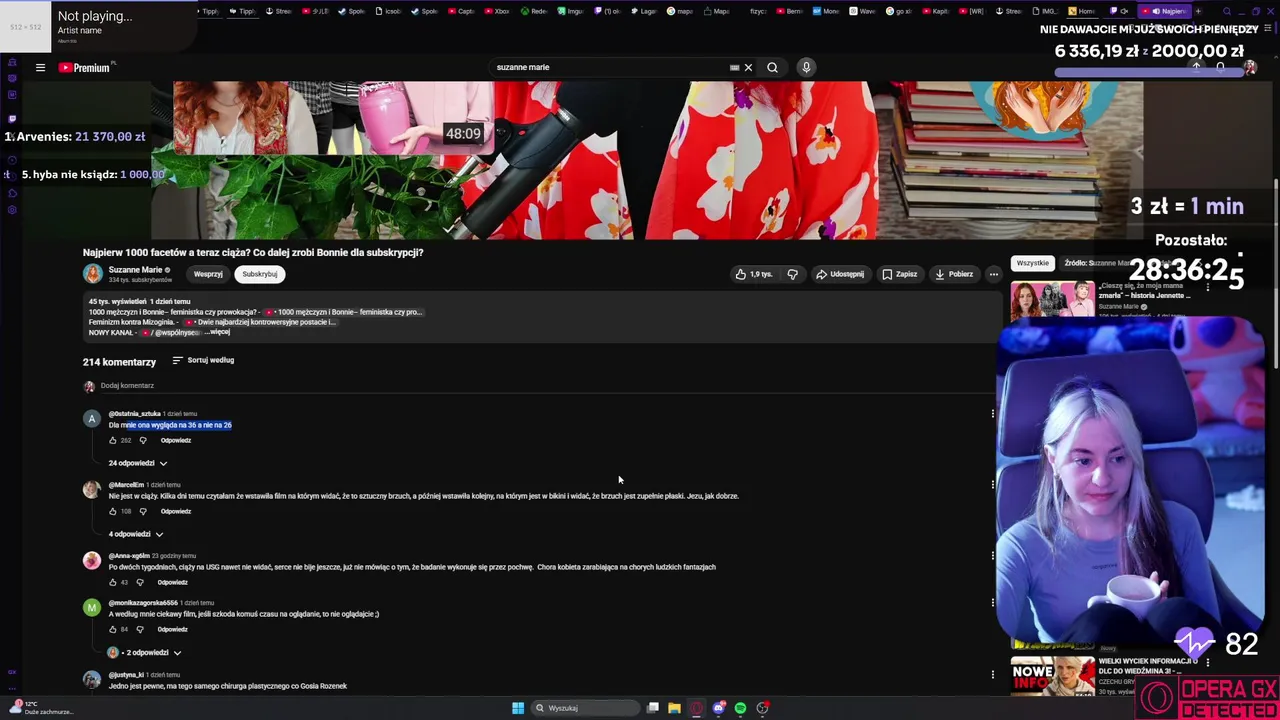Click the Zapisz save button

pyautogui.click(x=899, y=274)
